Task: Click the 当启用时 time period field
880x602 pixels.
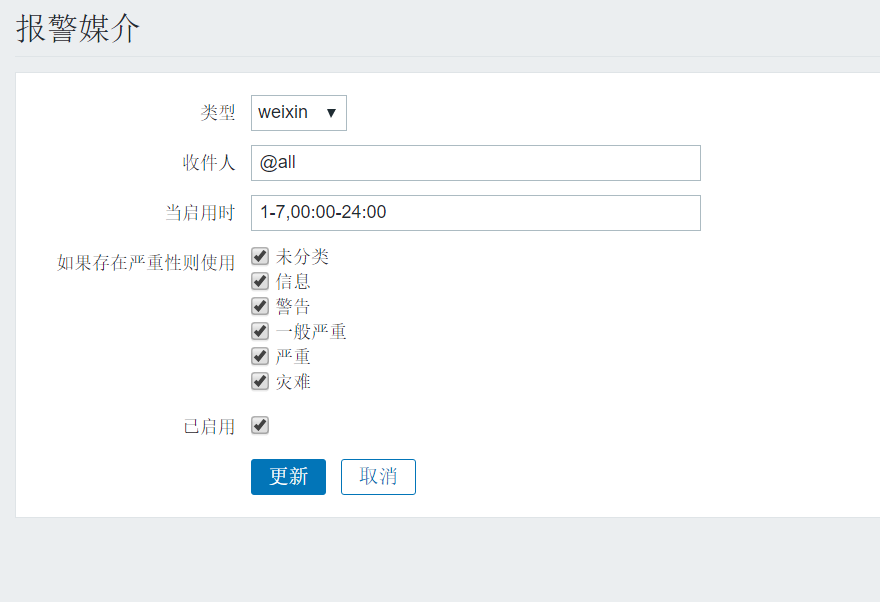Action: (475, 213)
